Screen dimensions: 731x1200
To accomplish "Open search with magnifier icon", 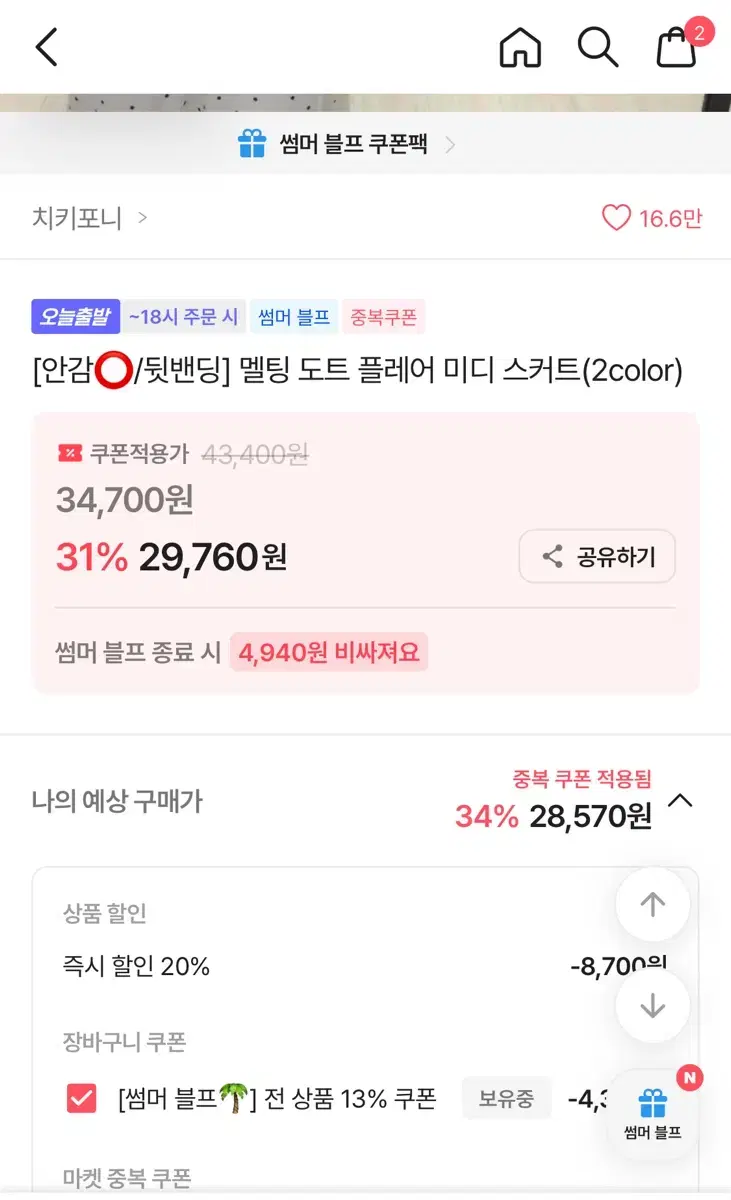I will point(598,47).
